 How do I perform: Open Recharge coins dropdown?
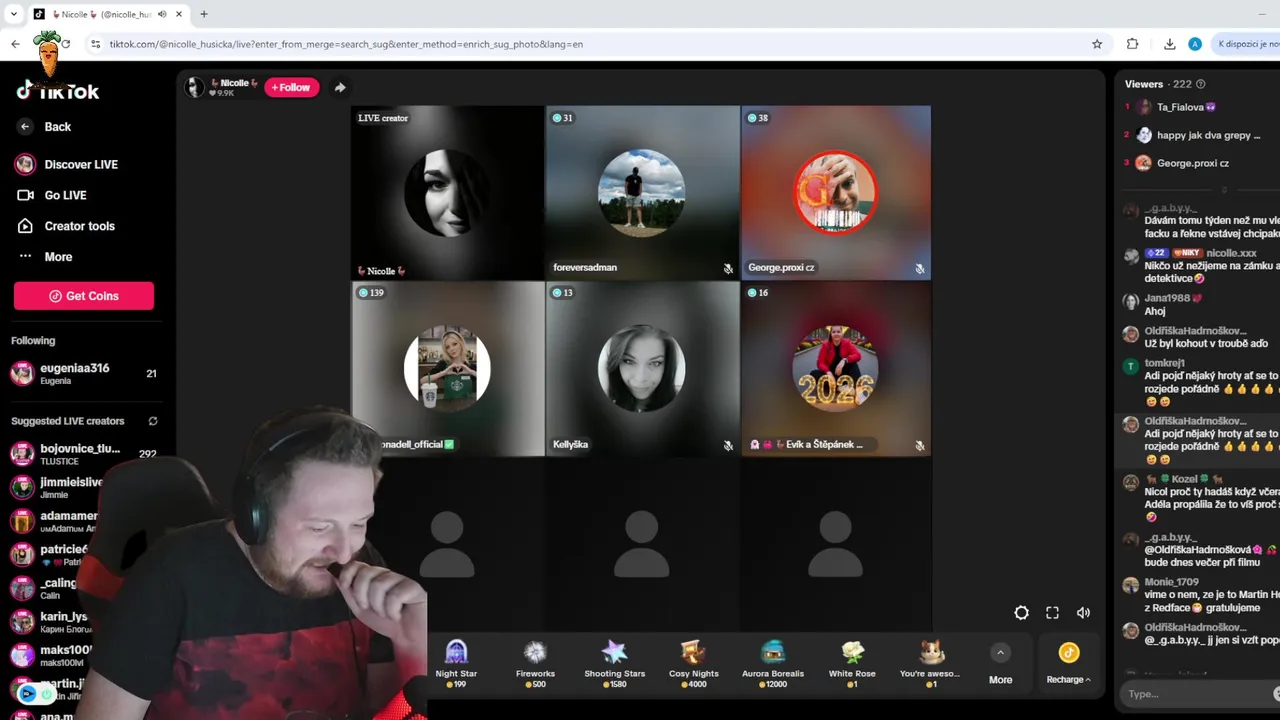1068,664
